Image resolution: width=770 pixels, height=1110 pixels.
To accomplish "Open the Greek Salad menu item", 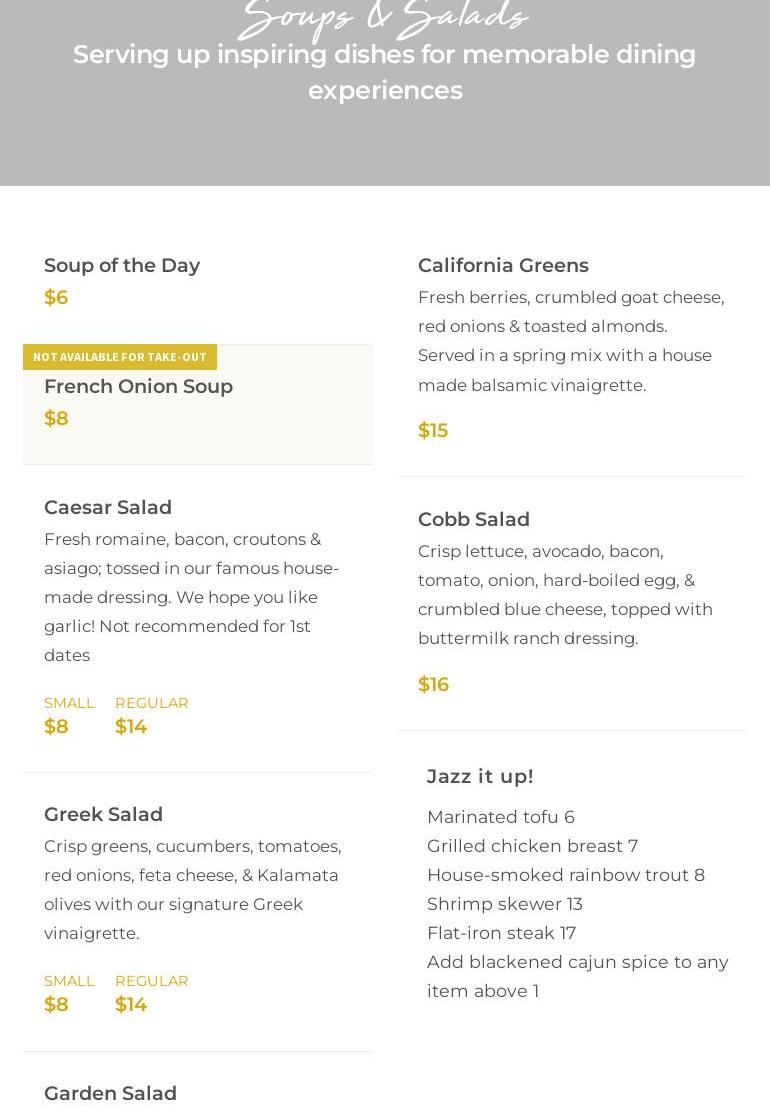I will pyautogui.click(x=103, y=814).
